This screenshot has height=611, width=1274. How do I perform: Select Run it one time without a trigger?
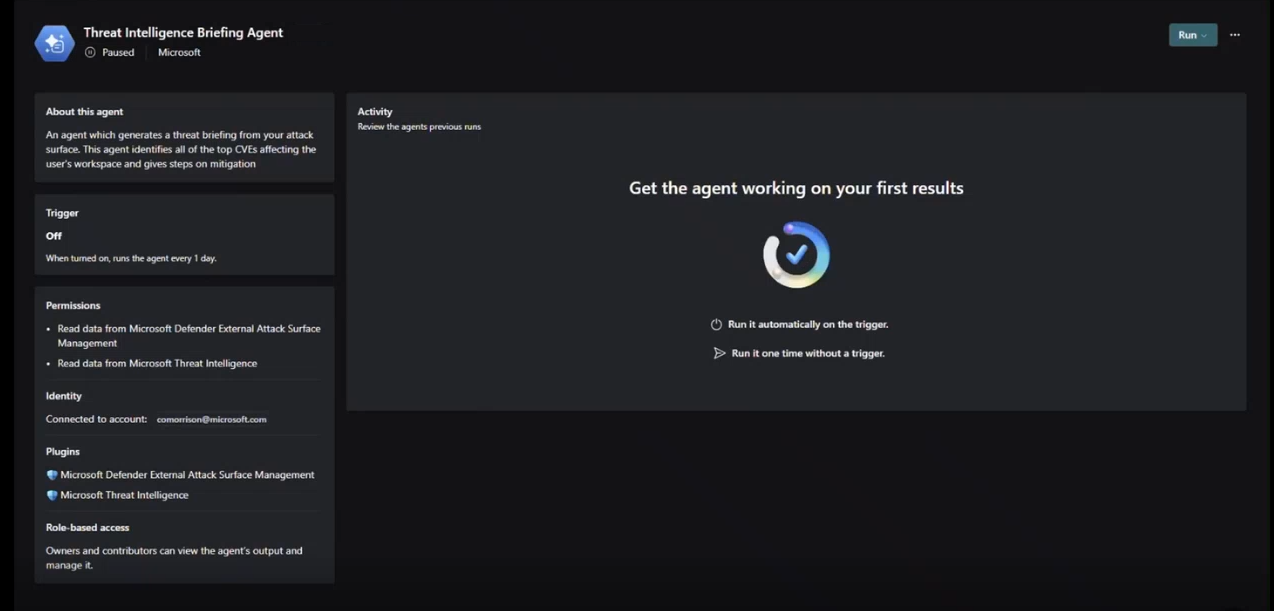(x=808, y=353)
